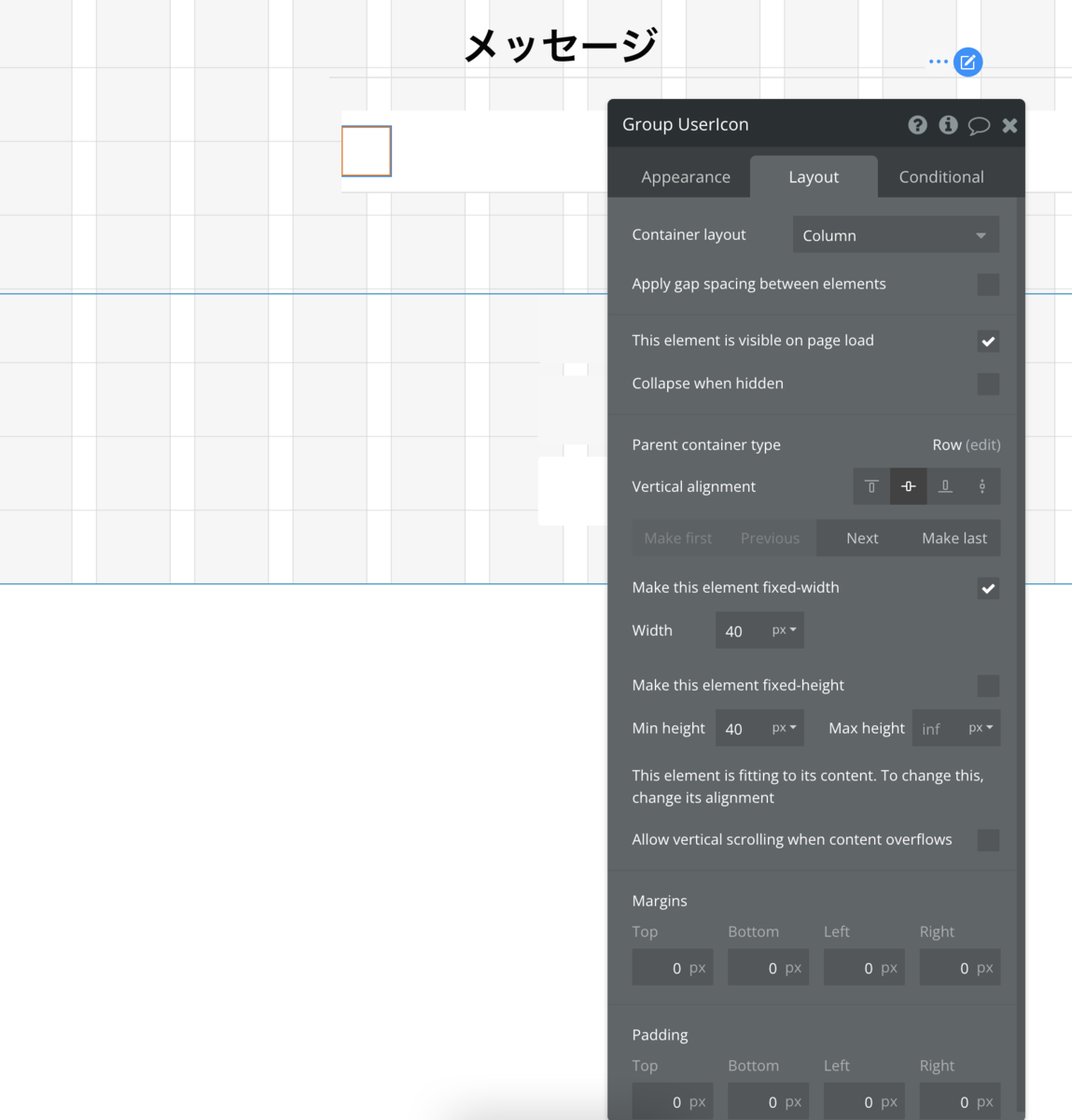The width and height of the screenshot is (1072, 1120).
Task: Open the Min height px unit dropdown
Action: coord(785,729)
